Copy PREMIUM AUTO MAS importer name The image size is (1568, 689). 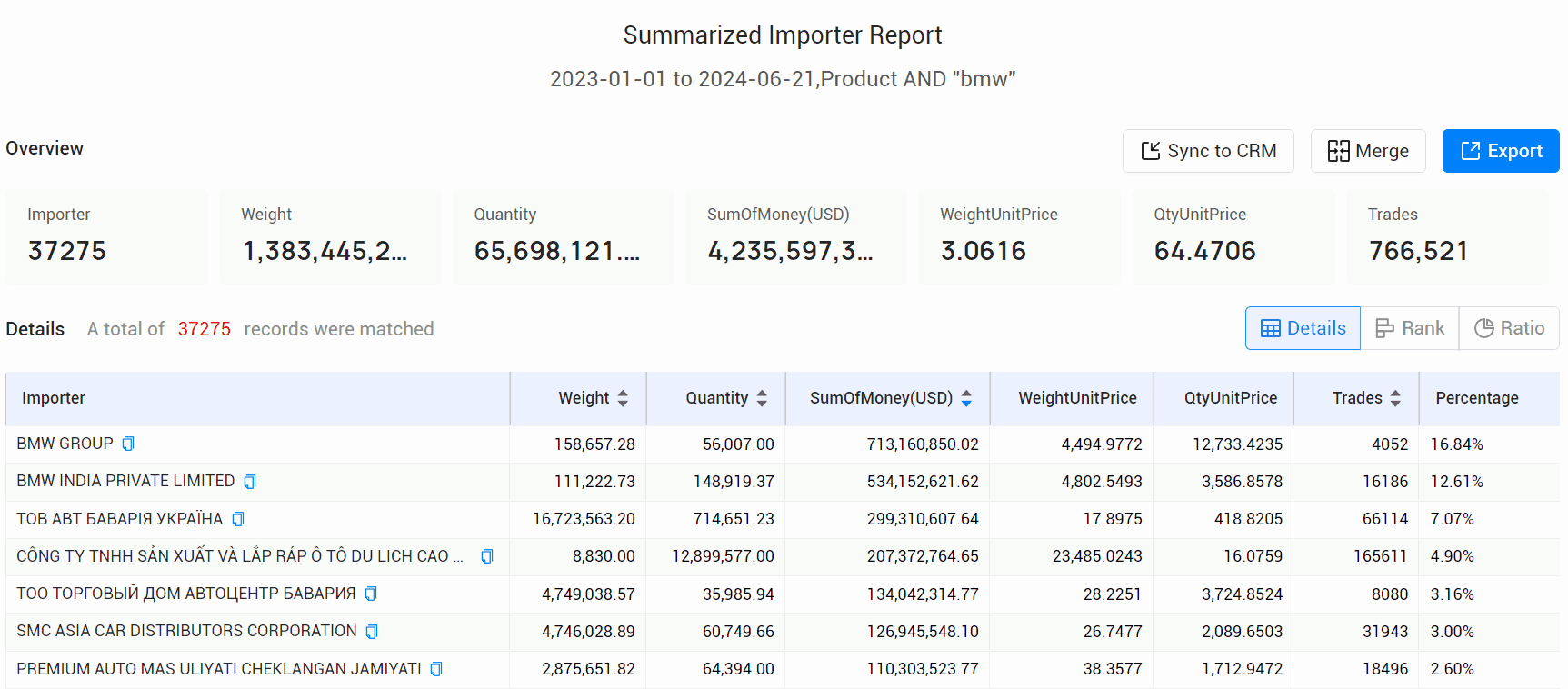(436, 669)
